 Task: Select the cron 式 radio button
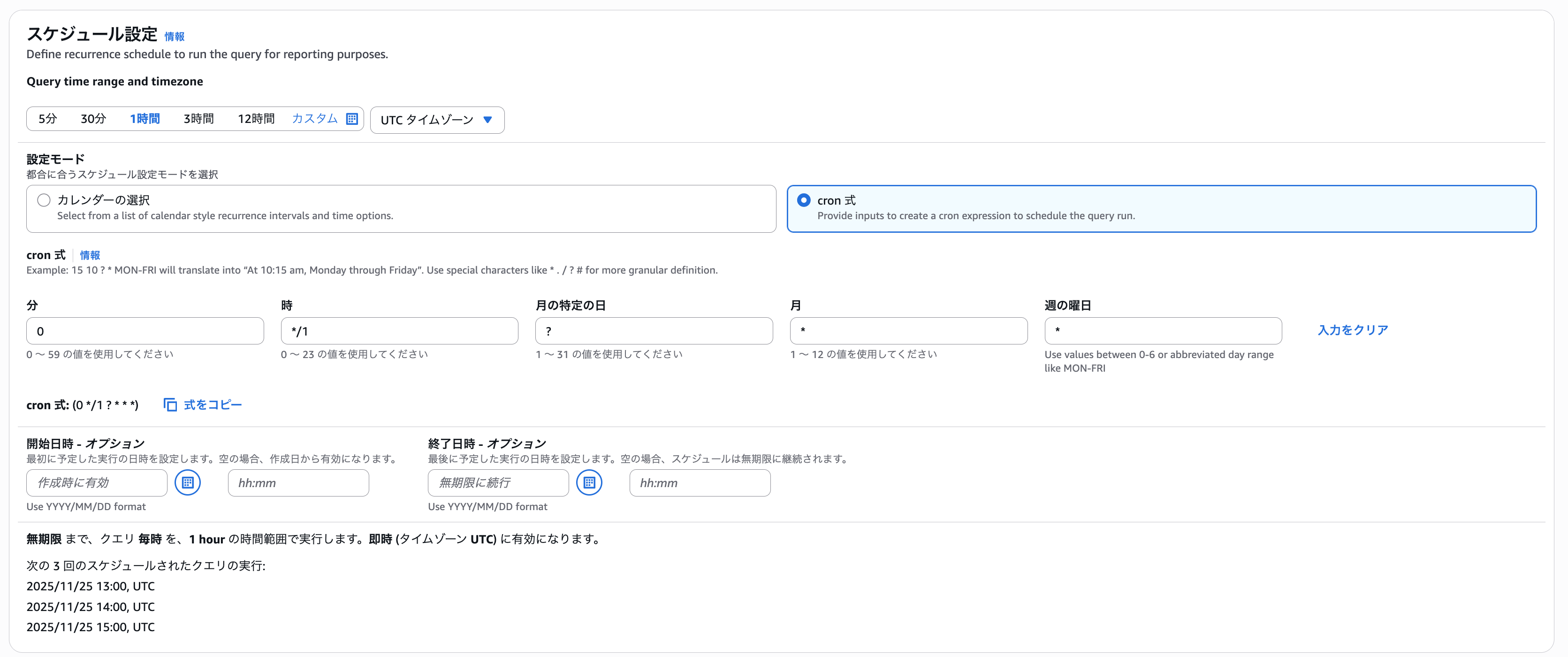(805, 200)
